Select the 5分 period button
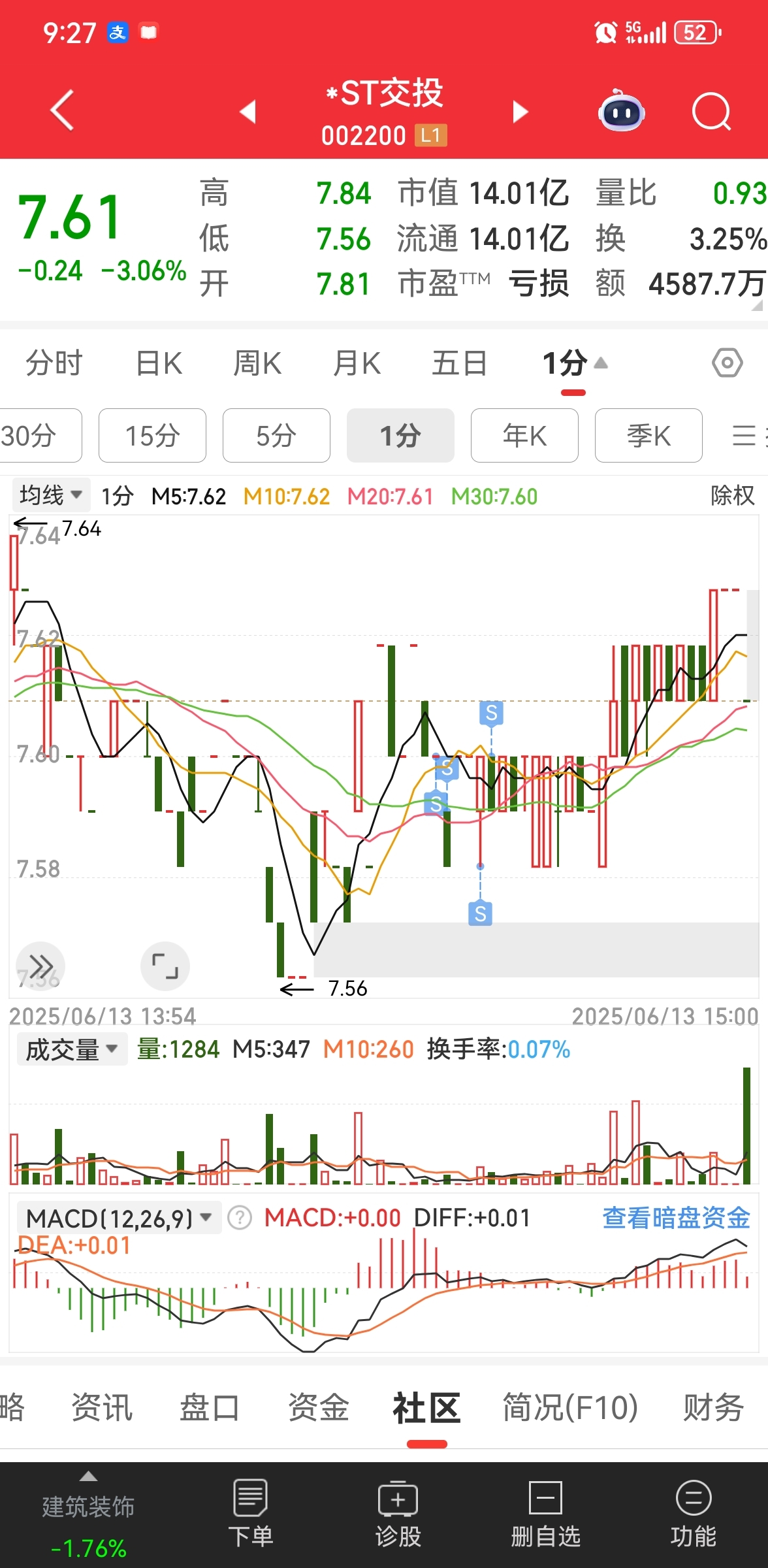This screenshot has height=1568, width=768. 276,435
